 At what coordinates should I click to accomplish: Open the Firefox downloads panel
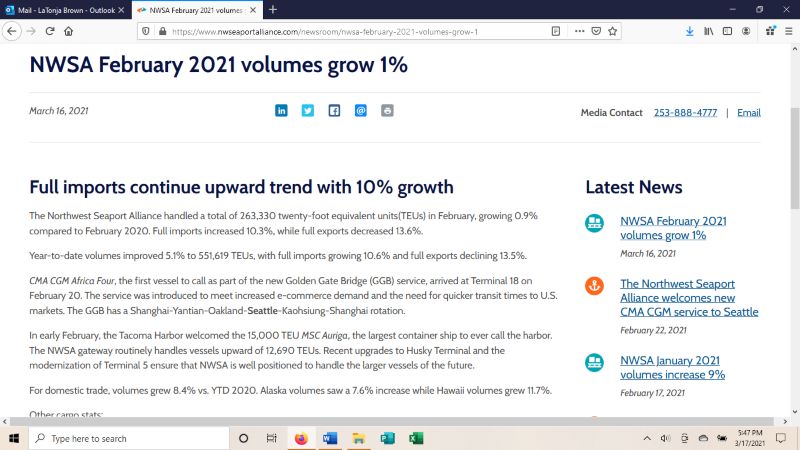(690, 31)
